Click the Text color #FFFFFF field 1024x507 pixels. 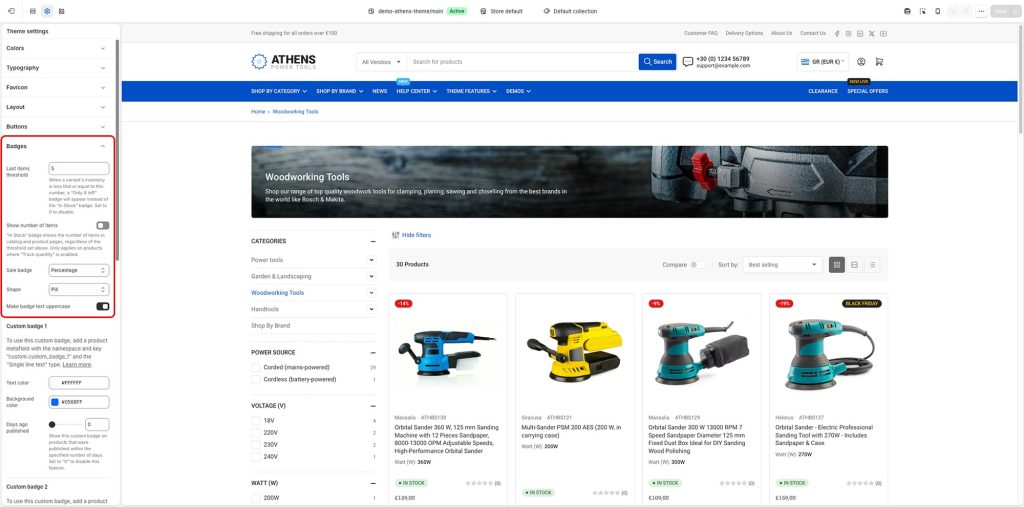click(79, 383)
